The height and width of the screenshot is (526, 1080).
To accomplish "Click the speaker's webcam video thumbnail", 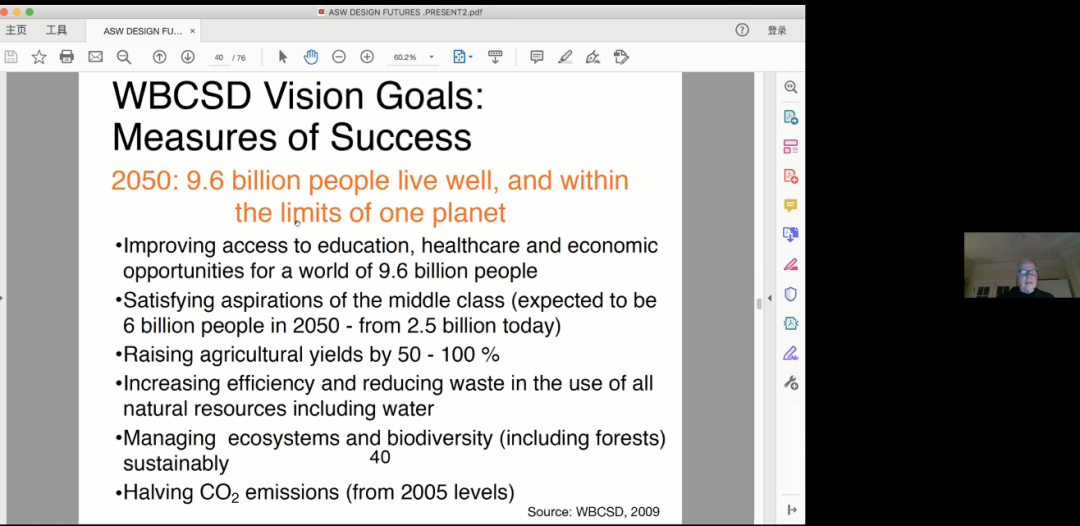I will tap(1022, 265).
